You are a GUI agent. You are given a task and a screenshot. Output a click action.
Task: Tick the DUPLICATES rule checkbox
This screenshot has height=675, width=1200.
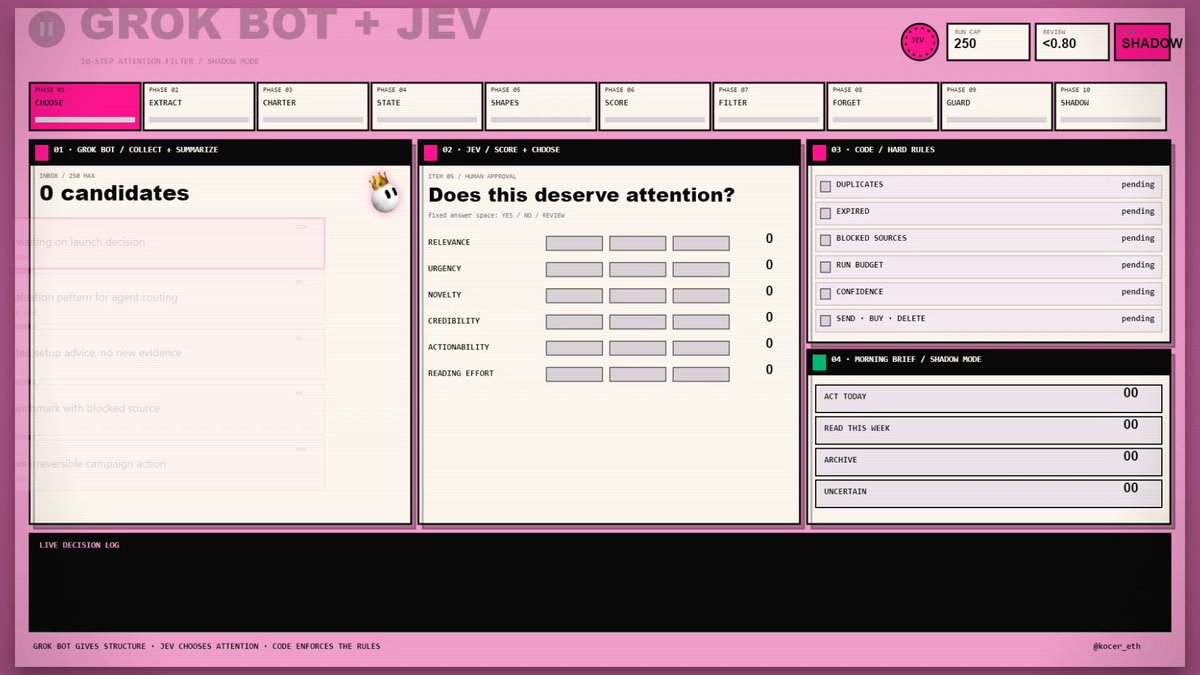pyautogui.click(x=825, y=186)
